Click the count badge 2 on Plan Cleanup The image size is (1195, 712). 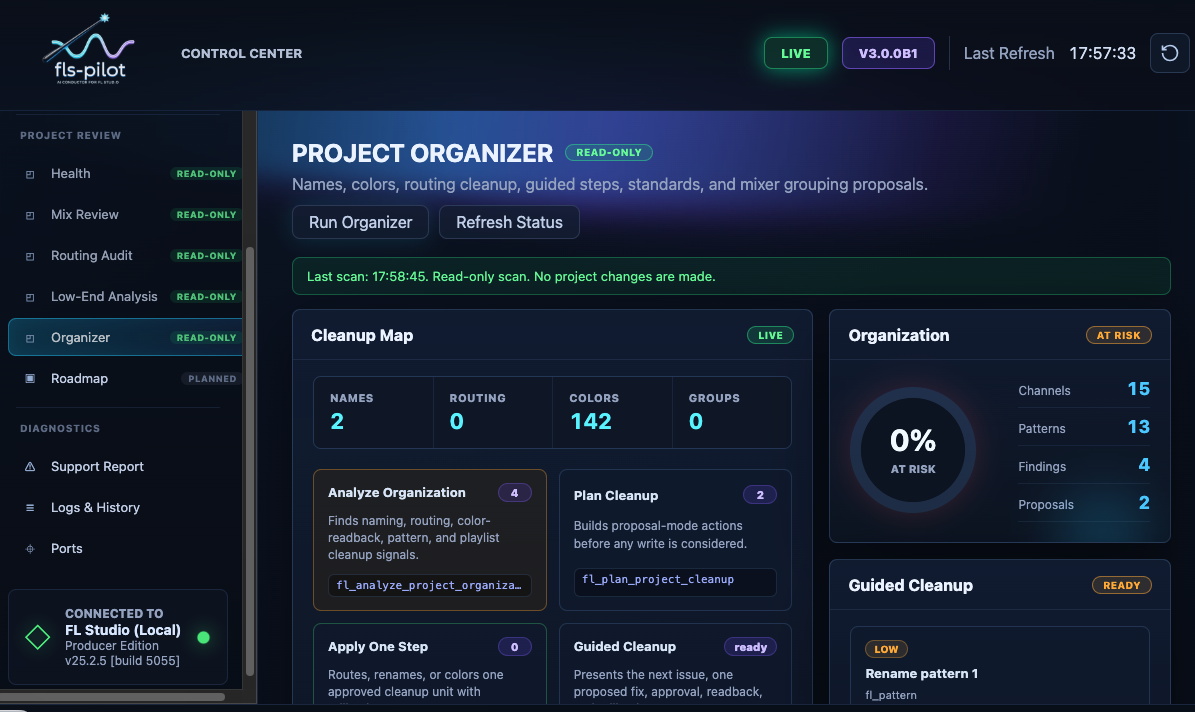tap(760, 496)
